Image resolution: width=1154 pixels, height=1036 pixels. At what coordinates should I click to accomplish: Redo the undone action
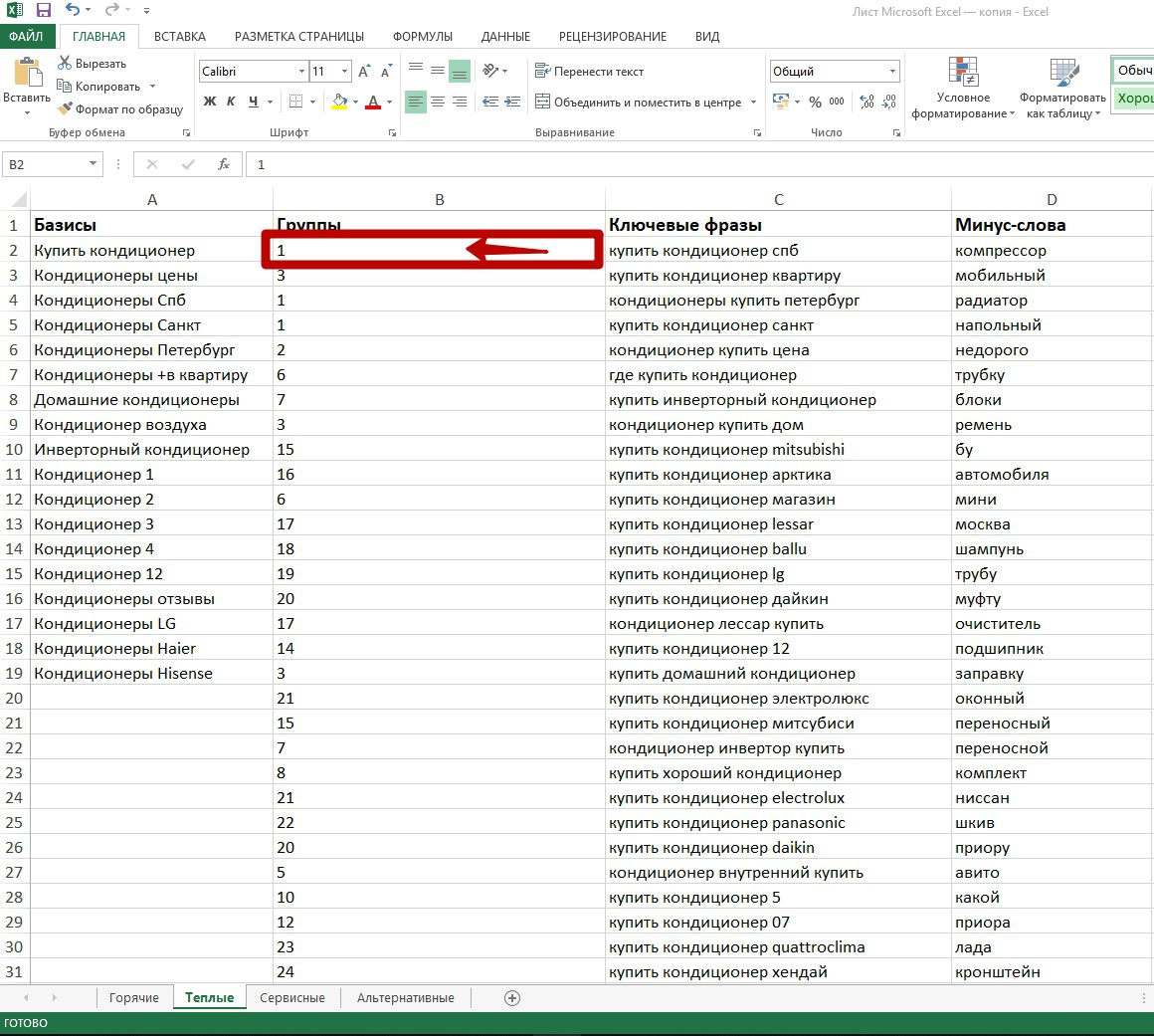[x=111, y=10]
